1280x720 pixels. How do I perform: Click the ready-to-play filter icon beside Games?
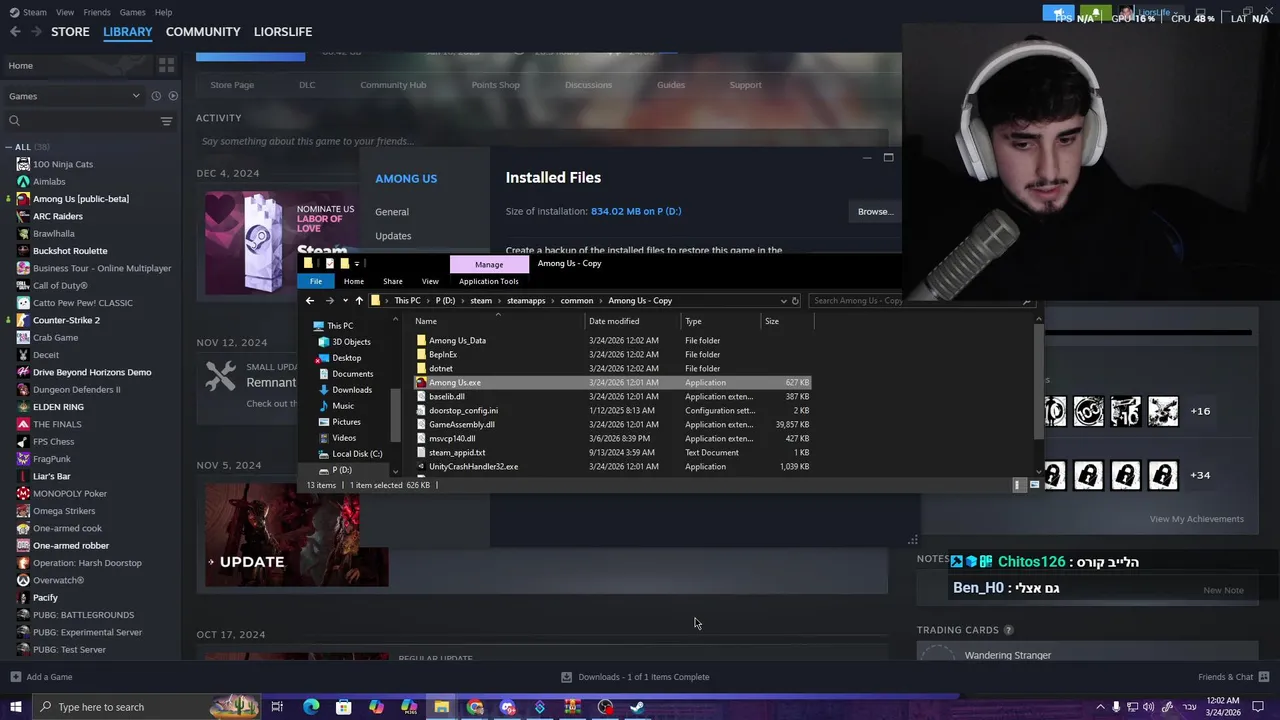click(173, 96)
